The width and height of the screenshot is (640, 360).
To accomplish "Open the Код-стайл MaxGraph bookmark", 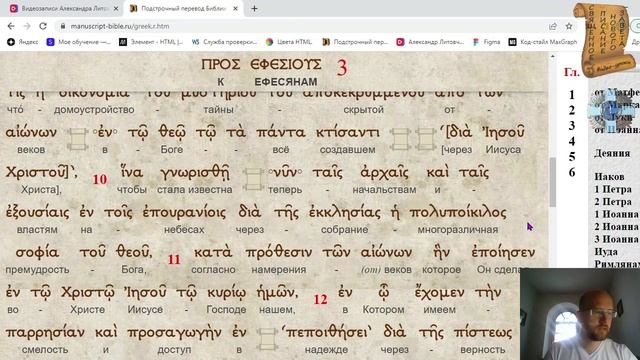I will (x=543, y=42).
